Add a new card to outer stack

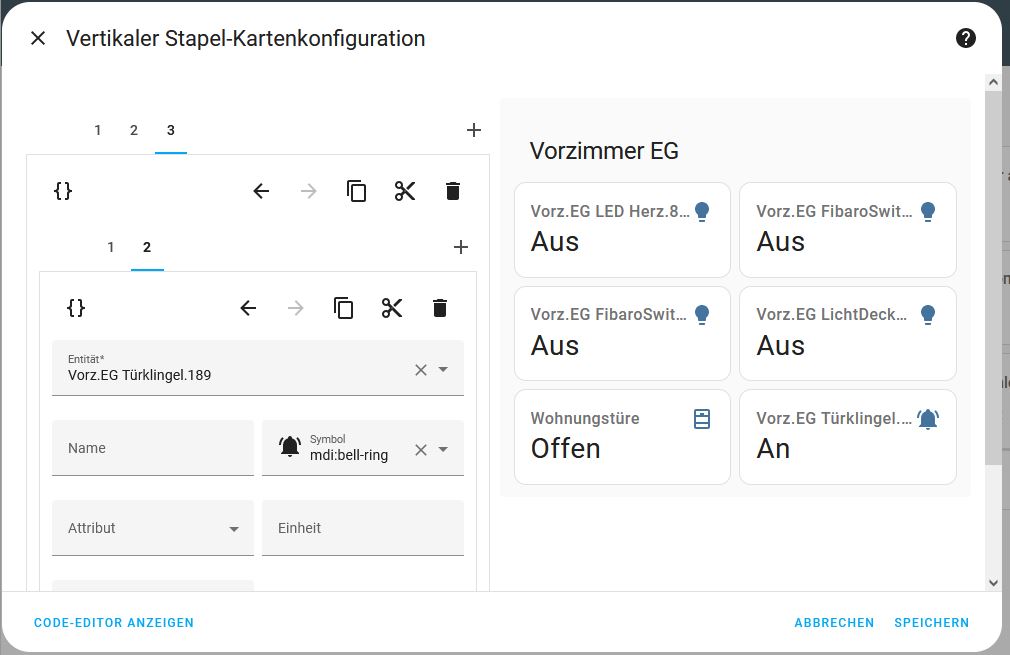pyautogui.click(x=474, y=130)
